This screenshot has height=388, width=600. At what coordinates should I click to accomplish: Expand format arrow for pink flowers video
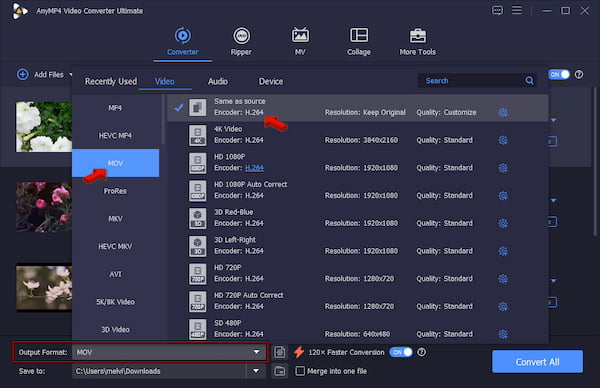click(x=553, y=201)
